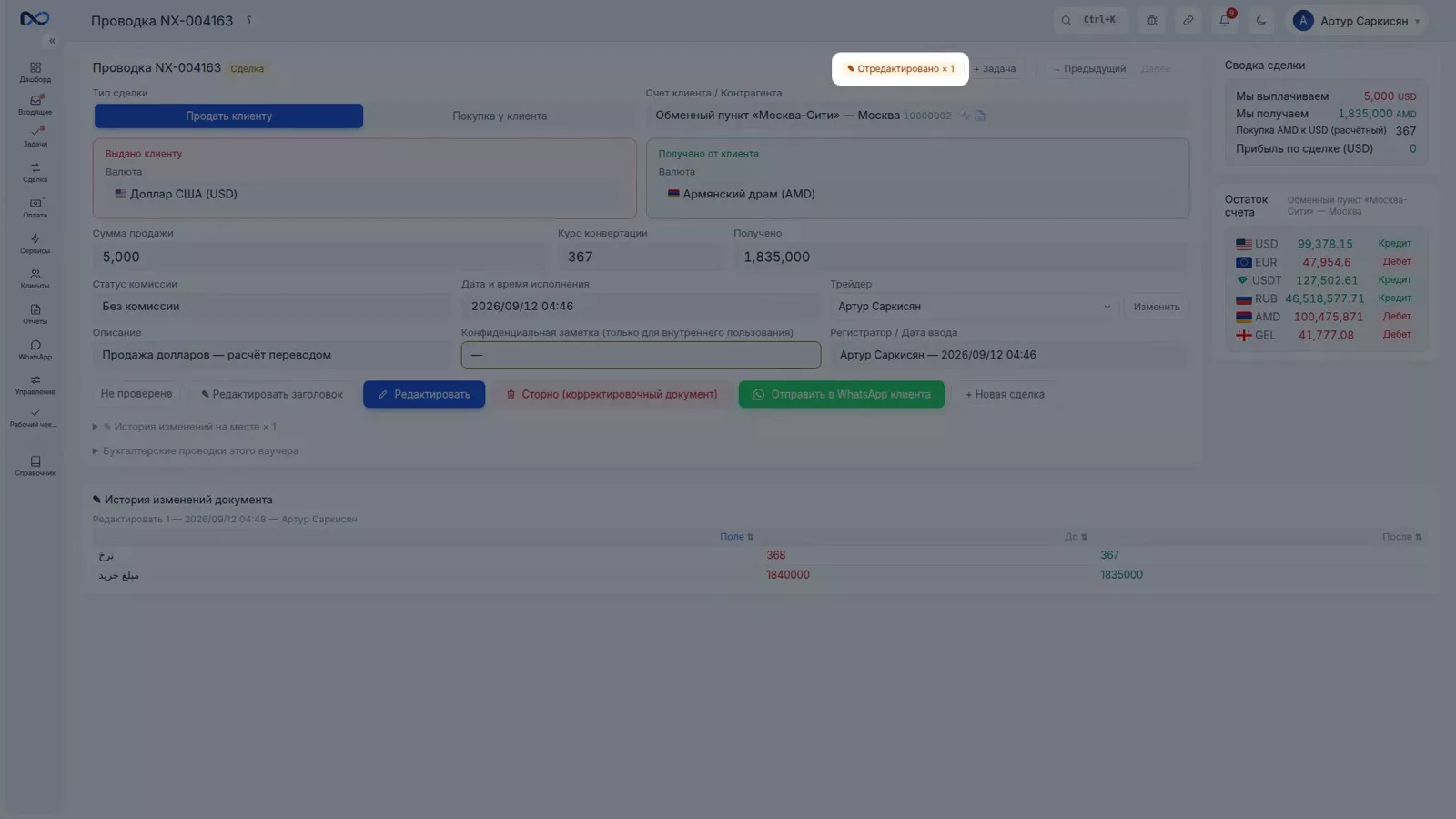
Task: Open Управление in the sidebar
Action: coord(35,385)
